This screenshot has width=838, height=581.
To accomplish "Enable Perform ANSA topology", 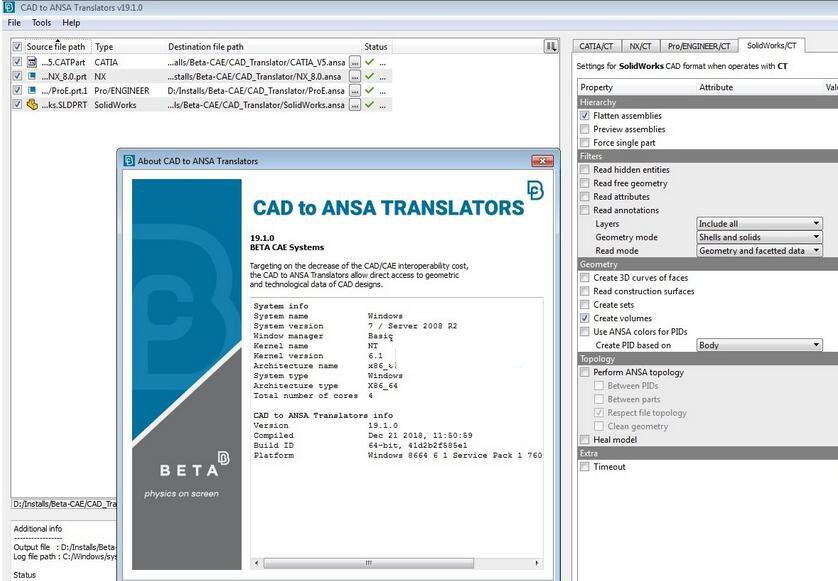I will (x=585, y=372).
